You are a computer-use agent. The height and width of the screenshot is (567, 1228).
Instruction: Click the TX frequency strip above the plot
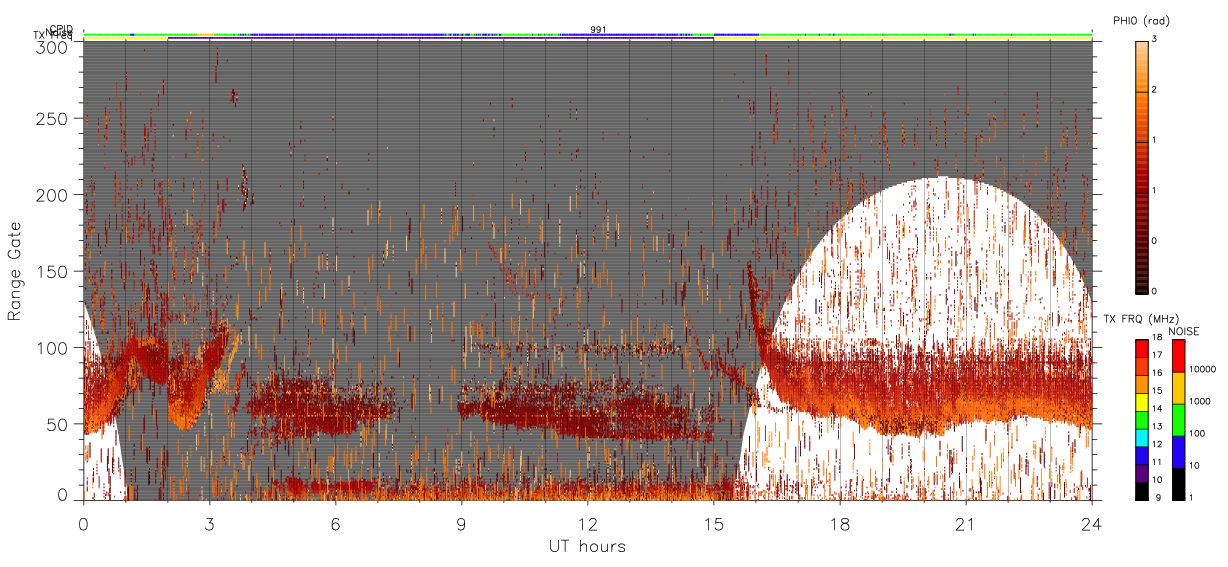click(x=587, y=39)
